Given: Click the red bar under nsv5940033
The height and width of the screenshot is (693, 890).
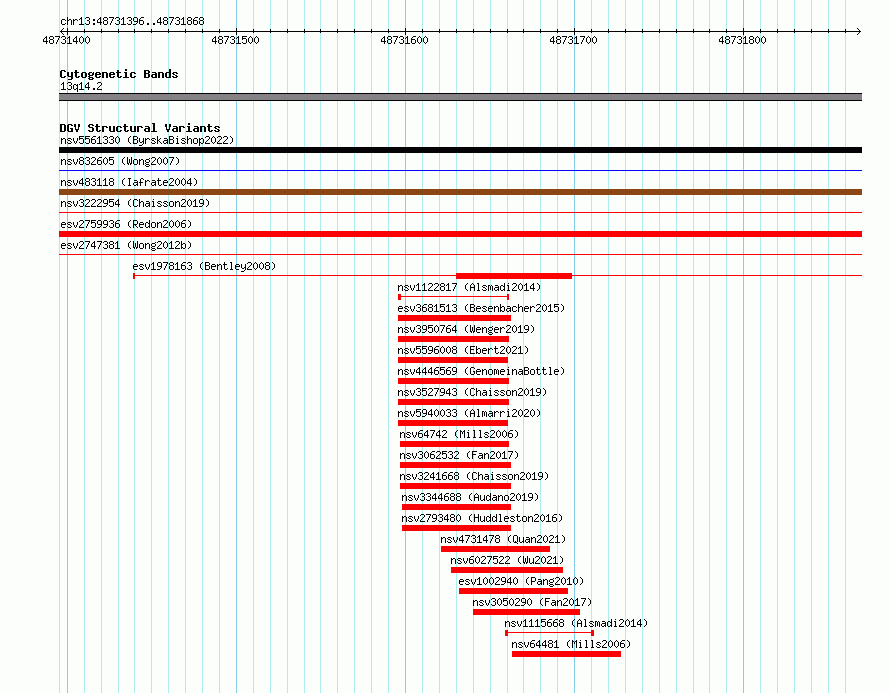Looking at the screenshot, I should [x=453, y=423].
